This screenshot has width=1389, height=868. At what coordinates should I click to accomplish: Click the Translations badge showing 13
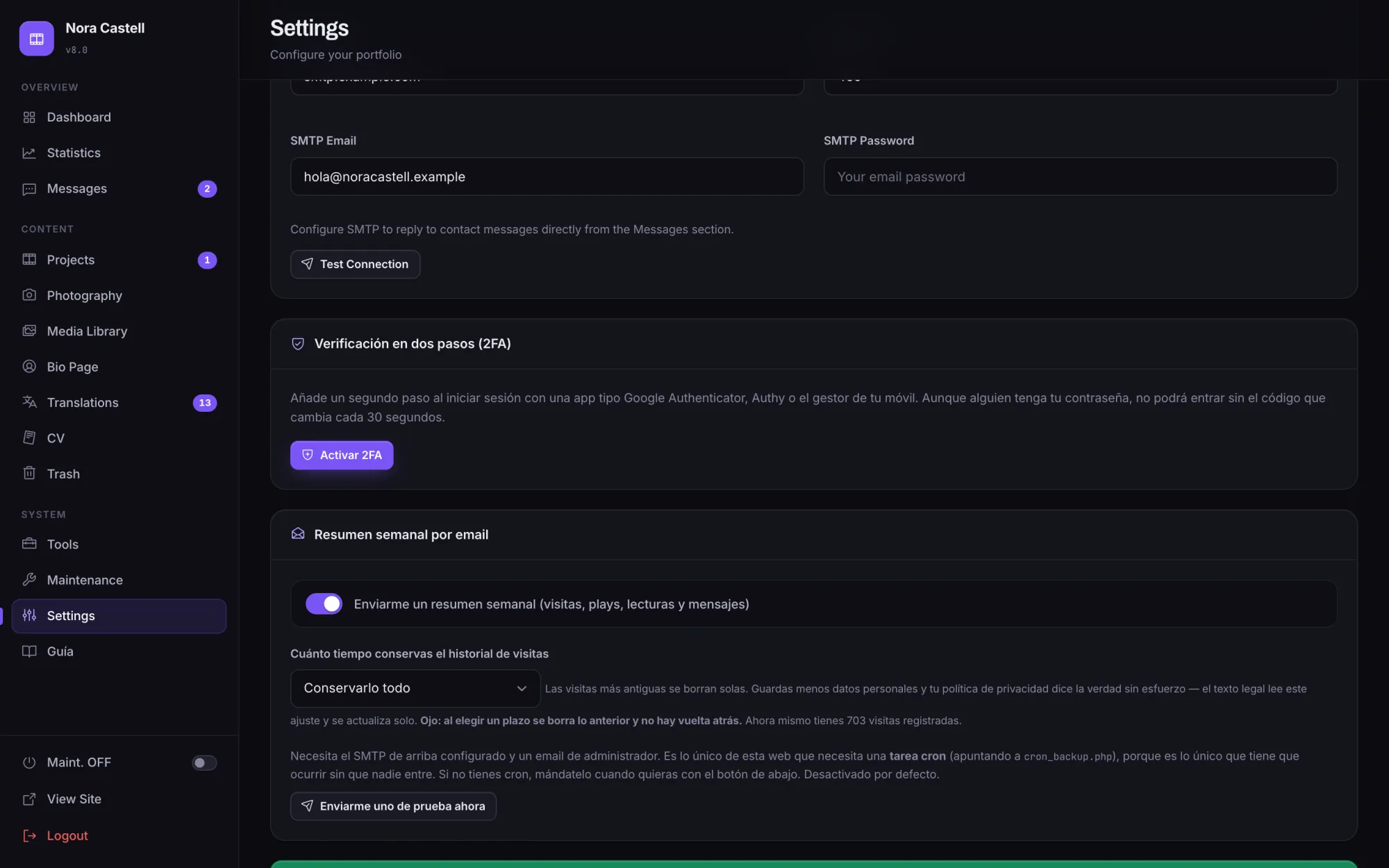pyautogui.click(x=205, y=403)
